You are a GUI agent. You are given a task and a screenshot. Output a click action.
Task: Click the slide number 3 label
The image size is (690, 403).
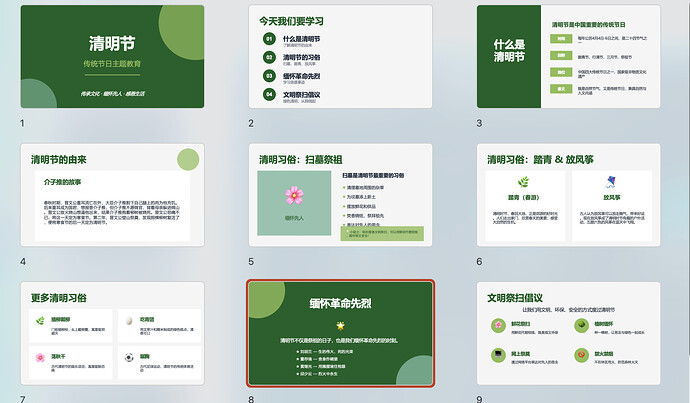(x=479, y=123)
